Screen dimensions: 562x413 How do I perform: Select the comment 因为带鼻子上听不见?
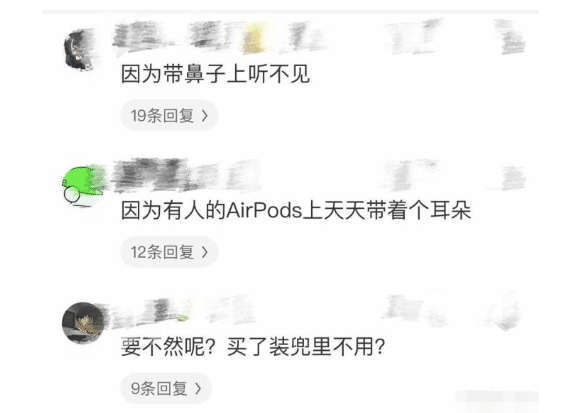tap(215, 74)
